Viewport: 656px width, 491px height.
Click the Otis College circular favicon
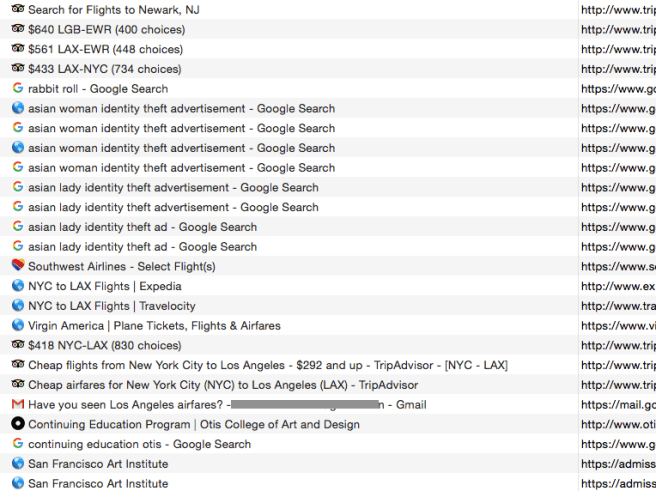click(17, 424)
